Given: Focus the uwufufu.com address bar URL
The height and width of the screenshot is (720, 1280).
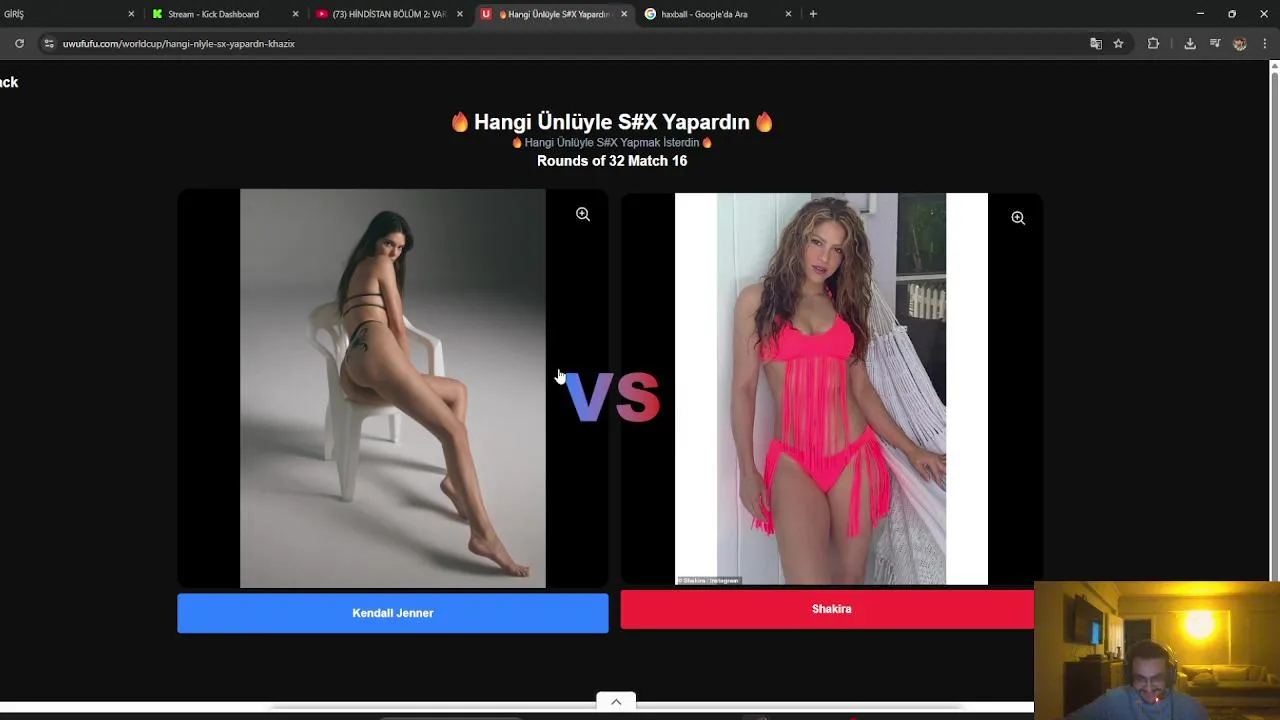Looking at the screenshot, I should coord(179,44).
